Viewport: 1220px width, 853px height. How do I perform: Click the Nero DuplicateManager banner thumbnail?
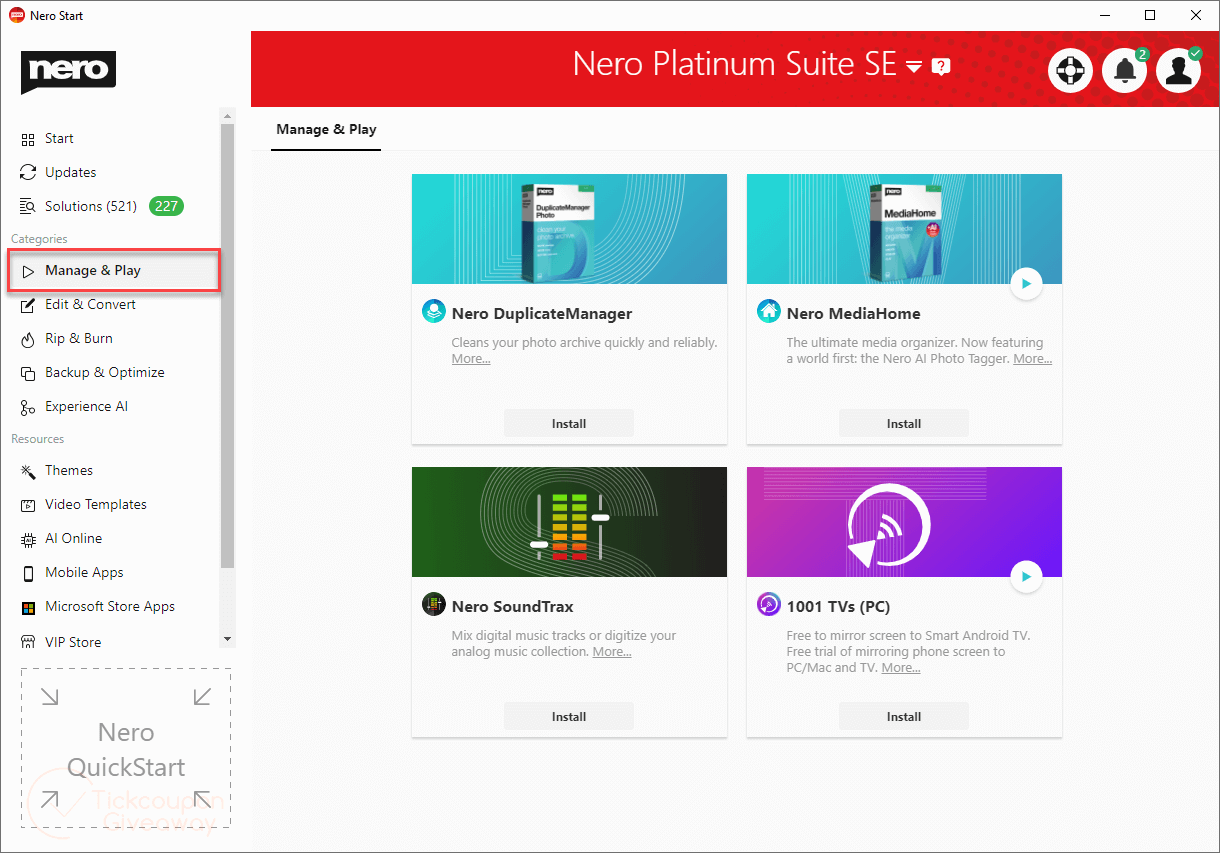pos(569,229)
